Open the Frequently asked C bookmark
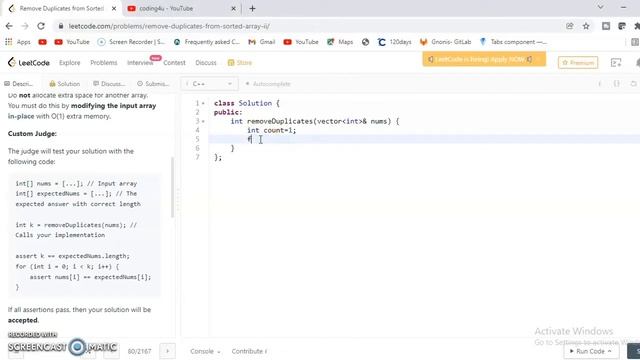Viewport: 640px width, 360px height. 207,42
